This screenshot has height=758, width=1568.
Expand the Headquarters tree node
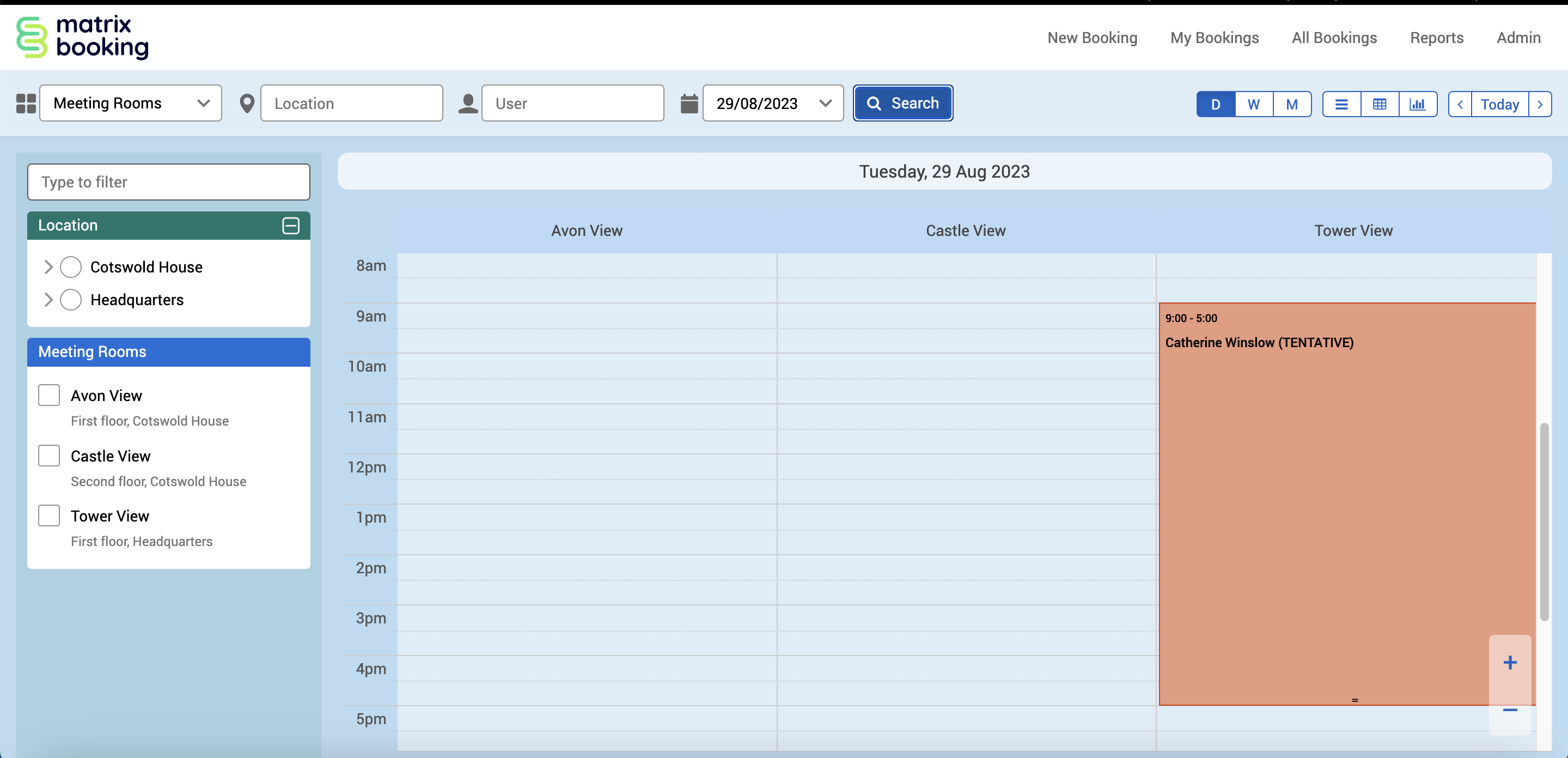tap(48, 300)
